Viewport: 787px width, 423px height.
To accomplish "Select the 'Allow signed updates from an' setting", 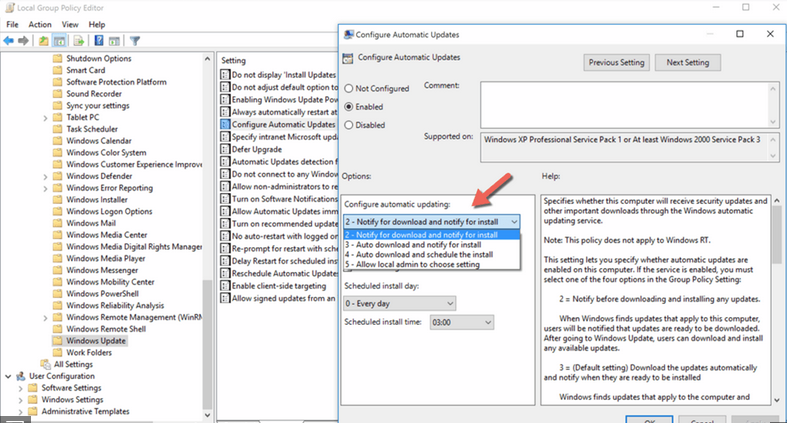I will click(278, 298).
